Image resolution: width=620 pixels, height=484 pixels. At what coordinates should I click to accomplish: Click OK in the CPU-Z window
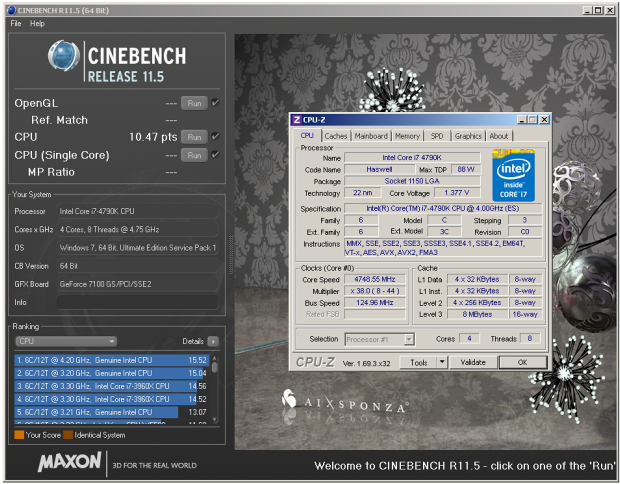pyautogui.click(x=523, y=363)
